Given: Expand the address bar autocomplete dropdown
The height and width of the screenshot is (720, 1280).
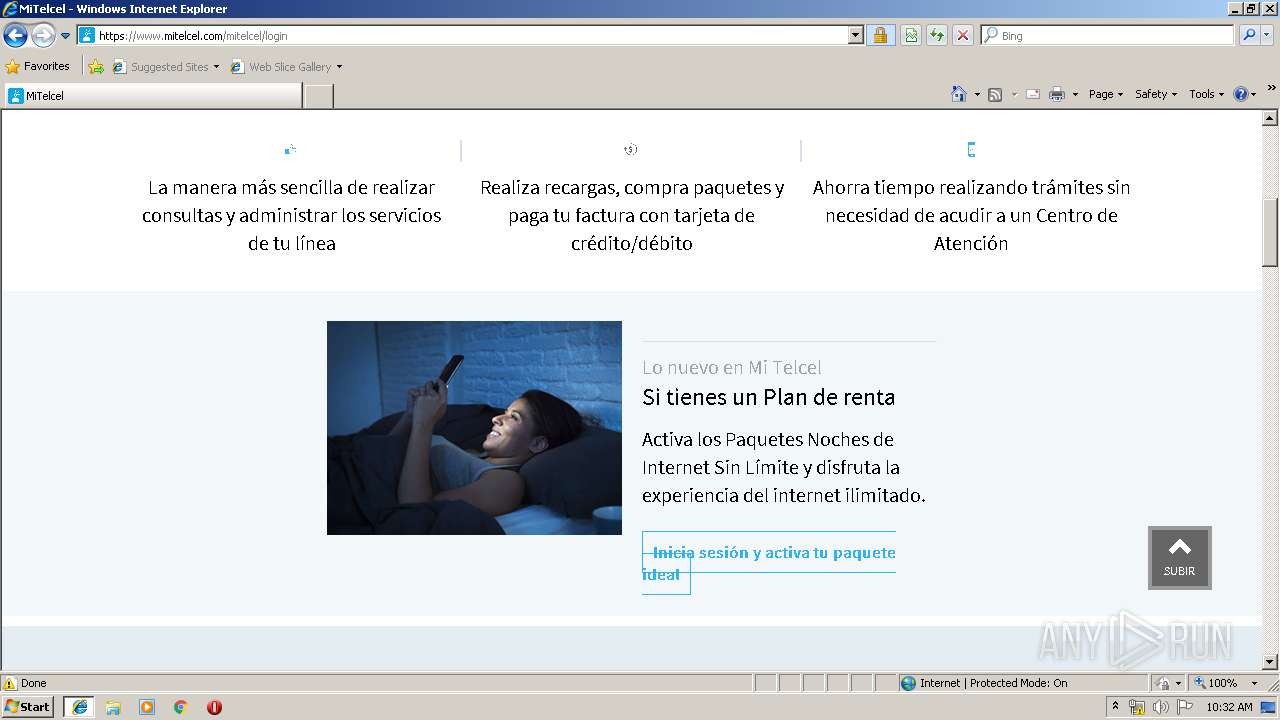Looking at the screenshot, I should click(856, 35).
